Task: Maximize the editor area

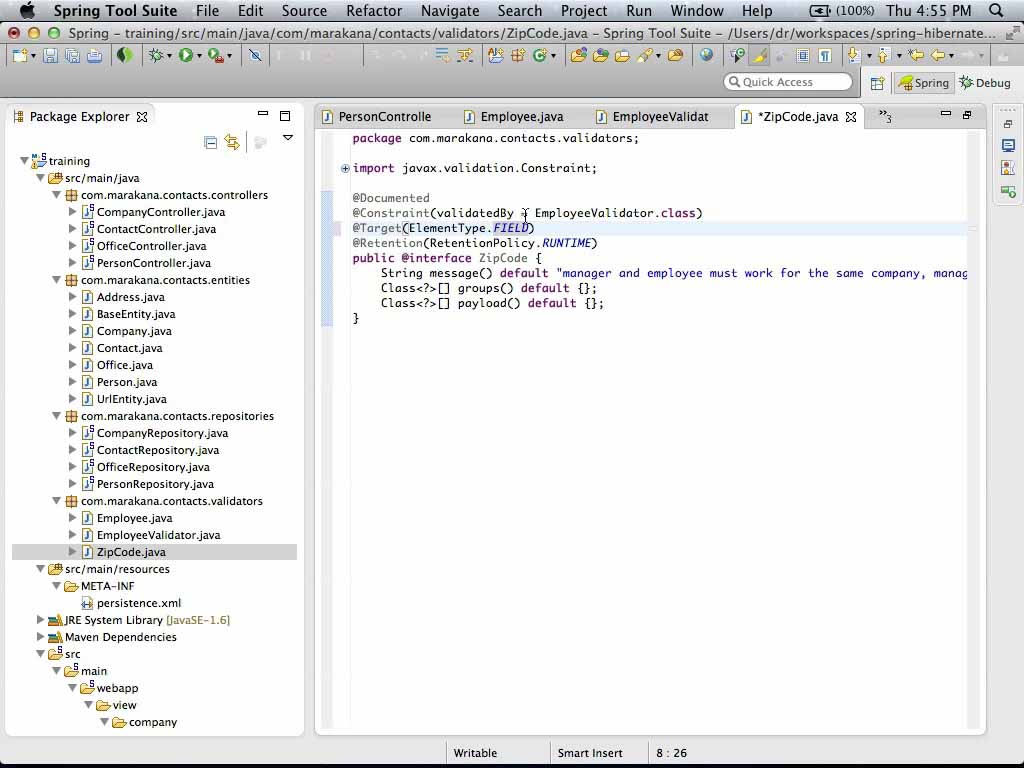Action: coord(967,115)
